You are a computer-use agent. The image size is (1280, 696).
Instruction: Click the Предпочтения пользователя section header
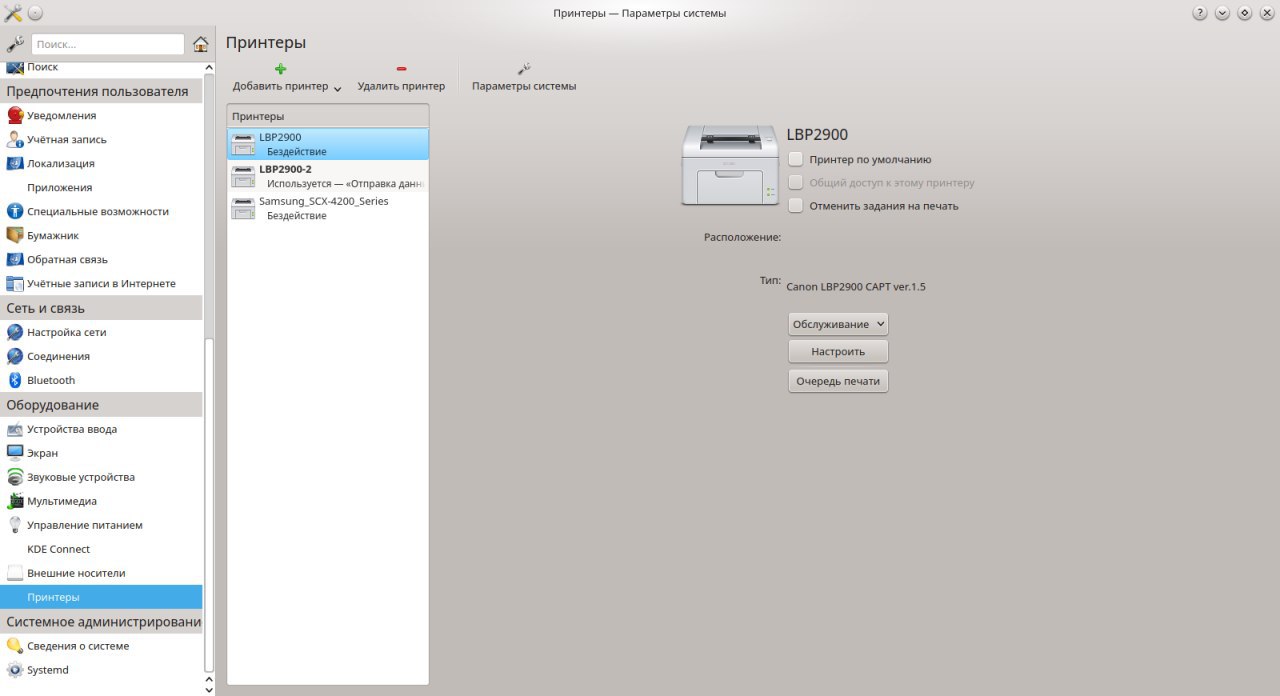(101, 91)
